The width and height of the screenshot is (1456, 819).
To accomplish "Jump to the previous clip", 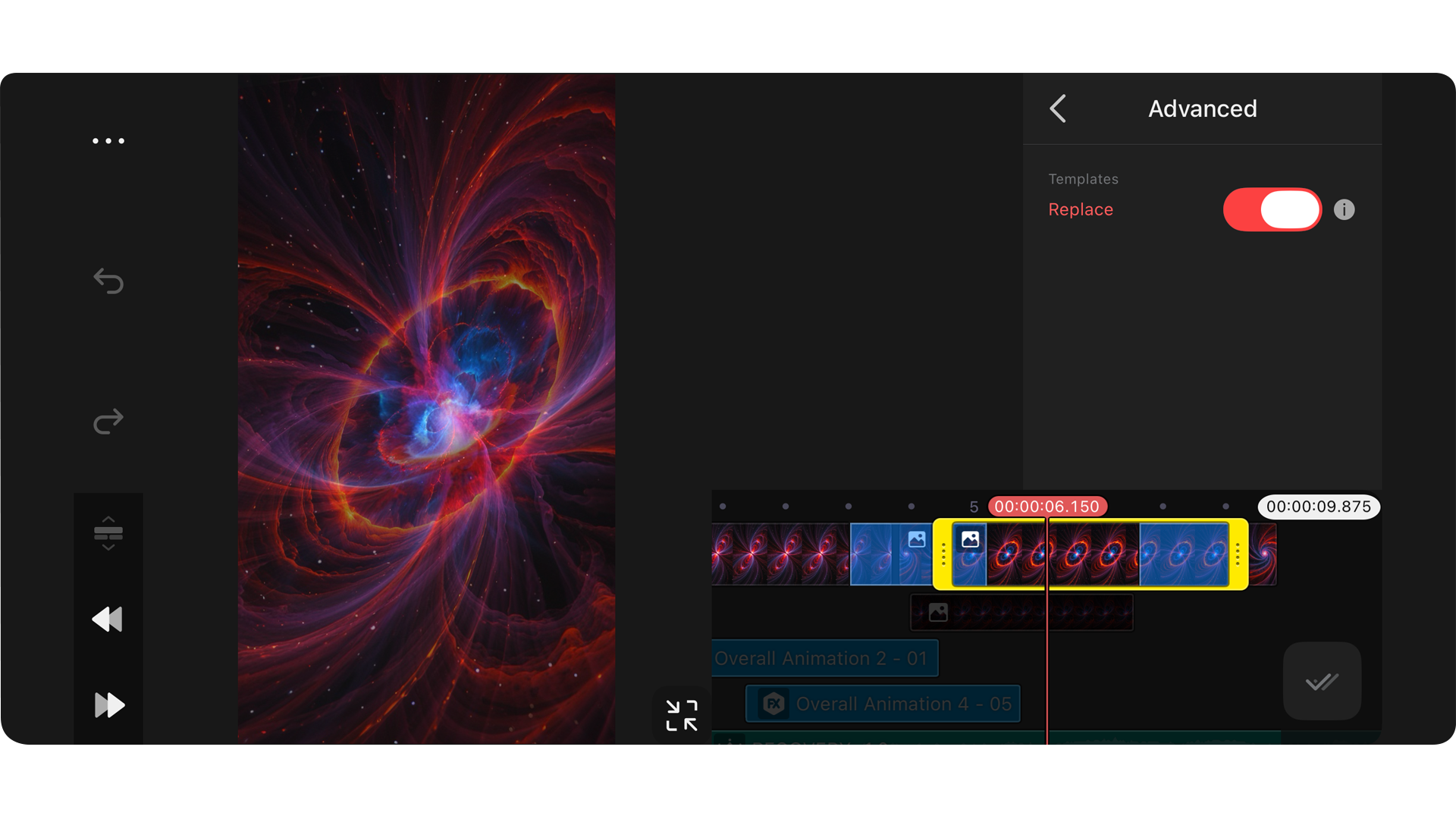I will pos(108,620).
